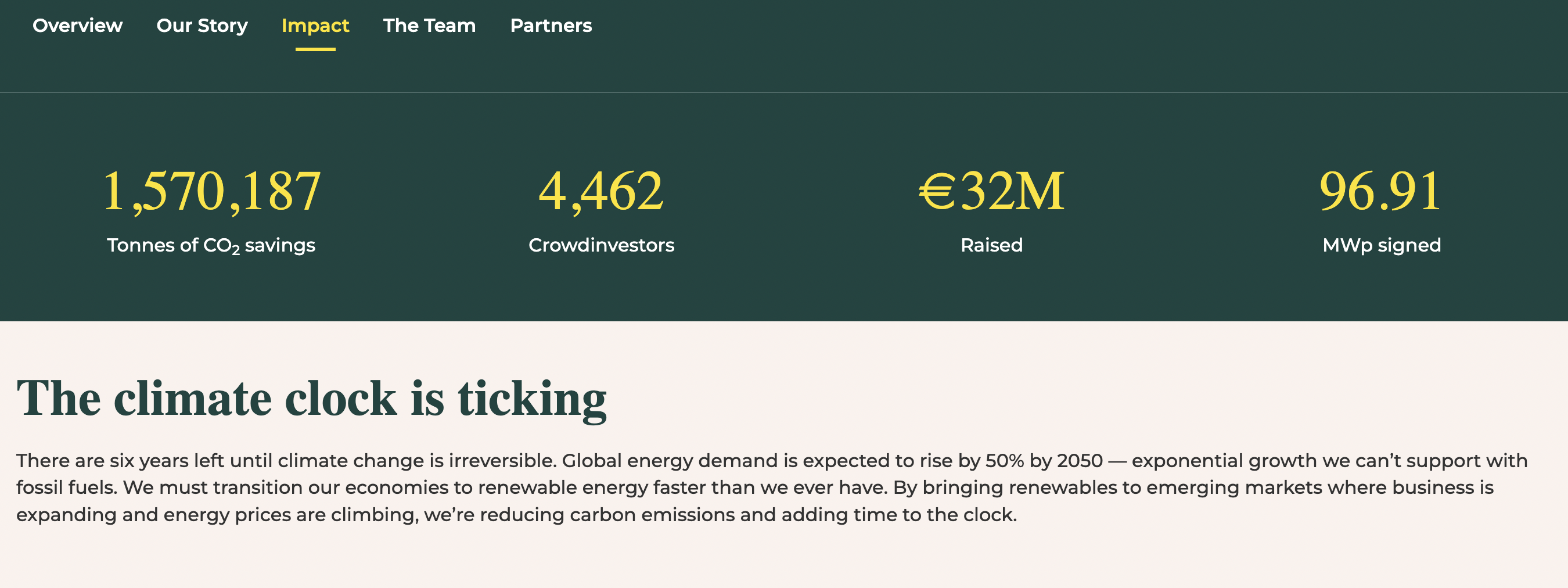Select the highlighted Impact tab
1568x588 pixels.
click(x=315, y=26)
